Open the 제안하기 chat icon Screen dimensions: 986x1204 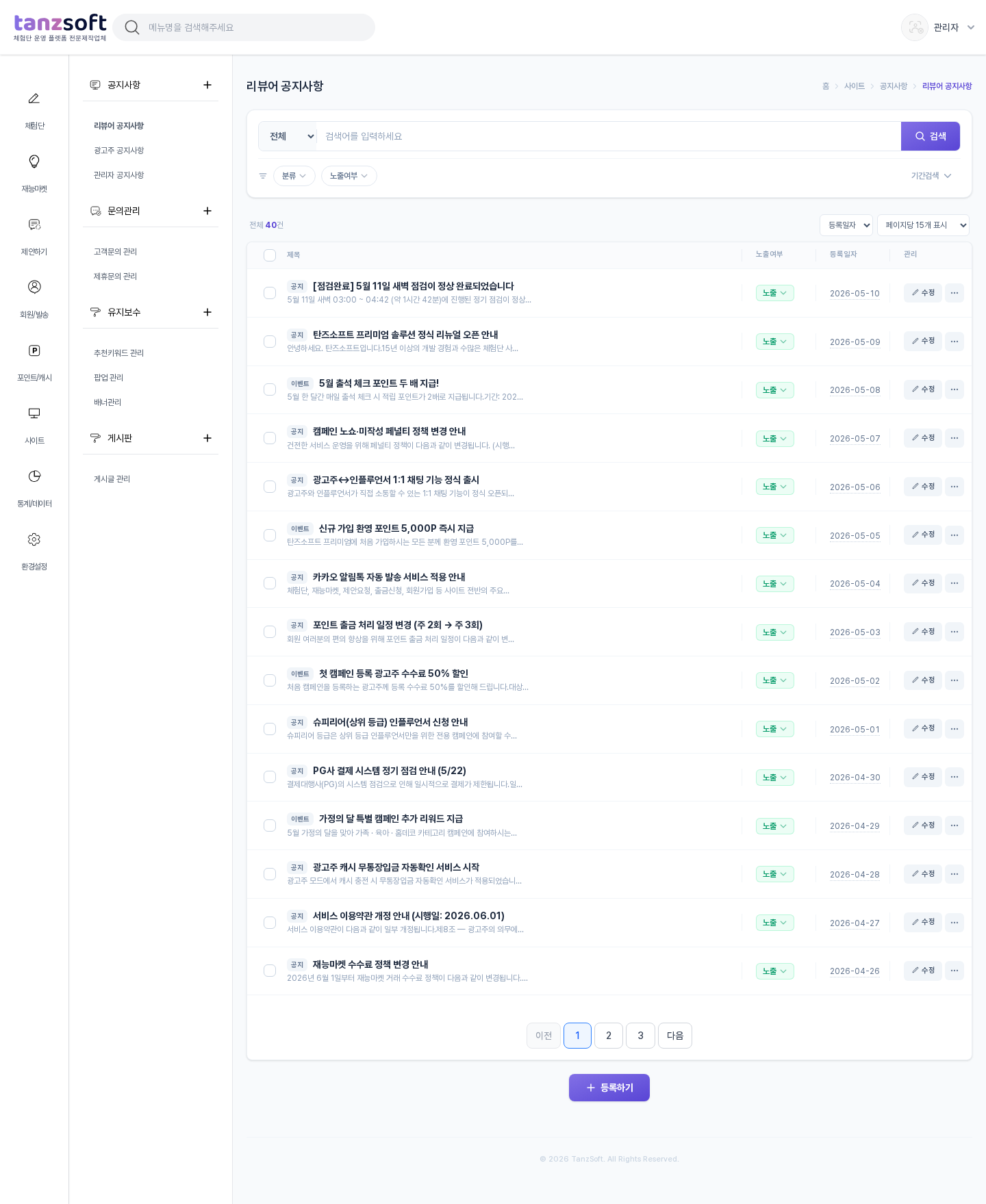pyautogui.click(x=34, y=225)
